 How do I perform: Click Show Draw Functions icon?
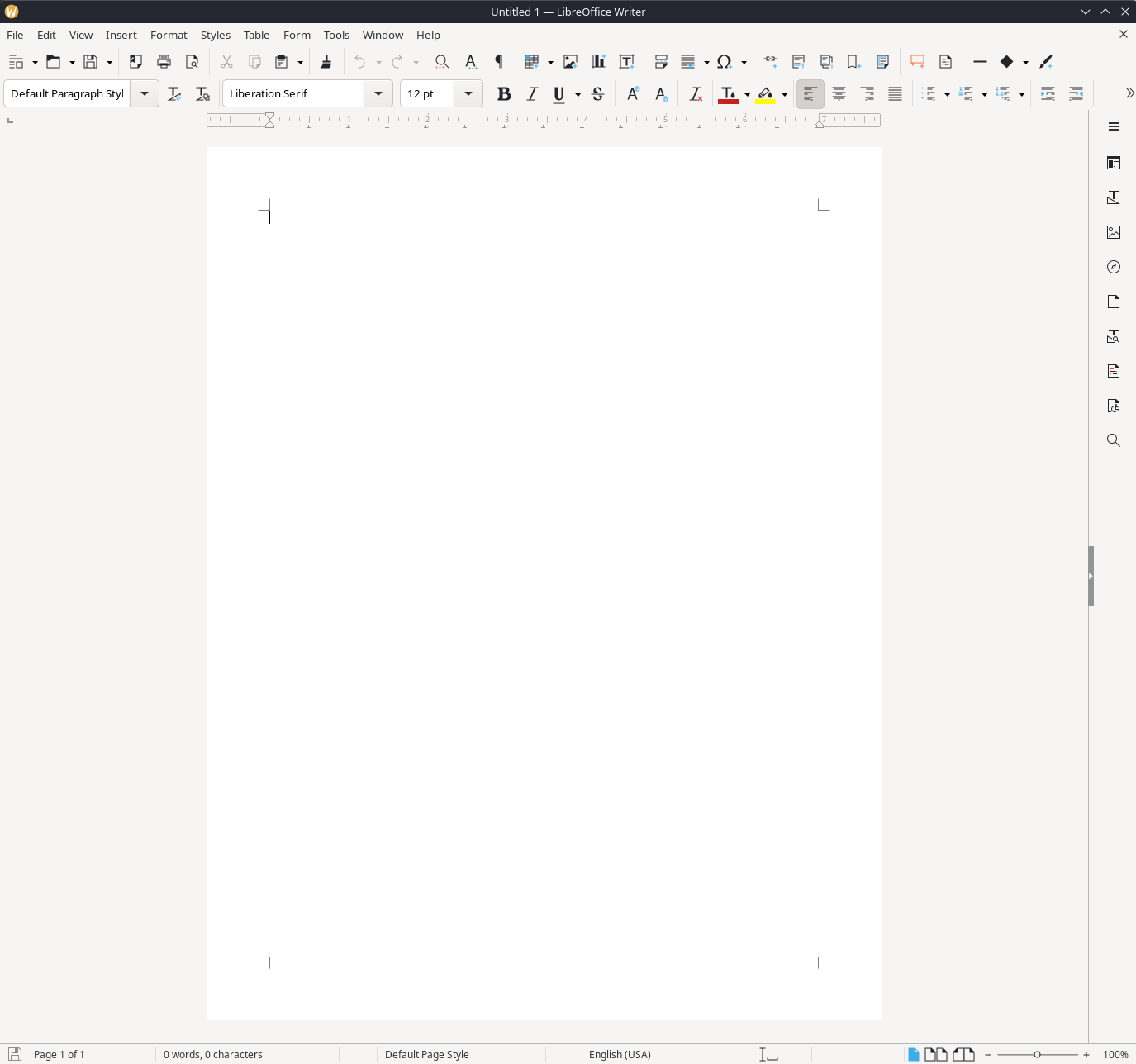[x=1046, y=62]
